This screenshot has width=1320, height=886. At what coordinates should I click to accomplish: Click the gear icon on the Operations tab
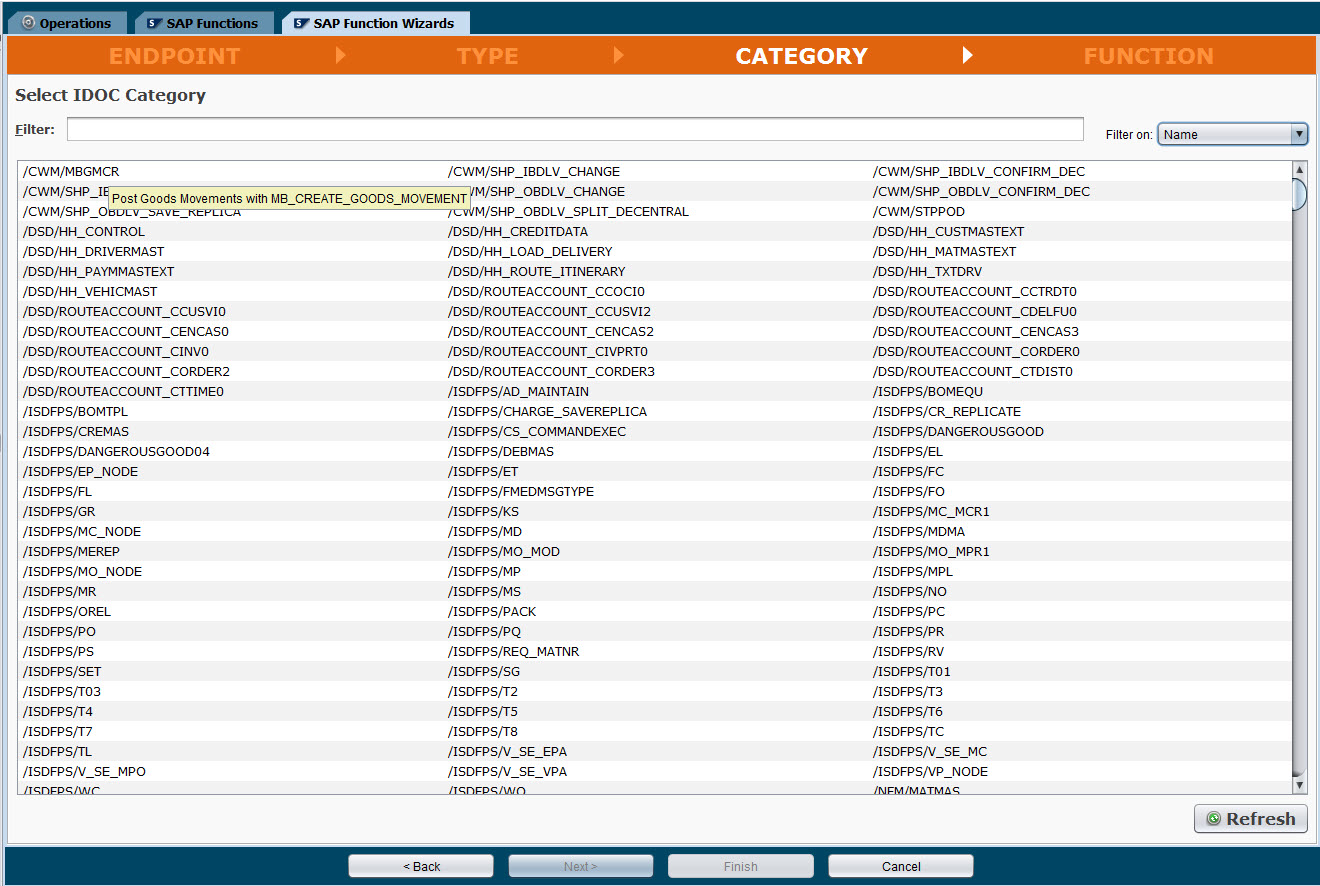pyautogui.click(x=27, y=23)
